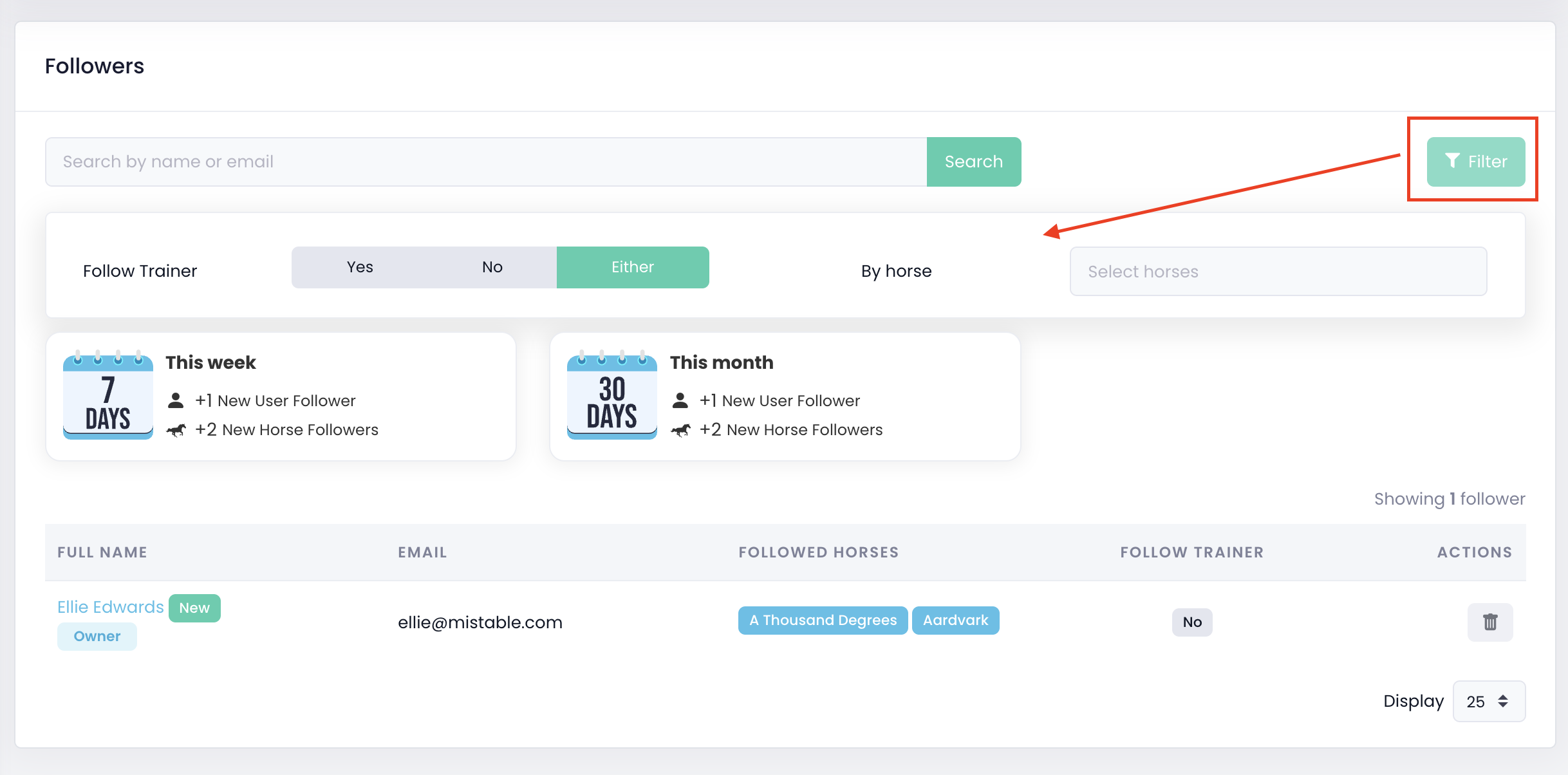Click the Display stepper arrows
This screenshot has height=775, width=1568.
coord(1504,702)
